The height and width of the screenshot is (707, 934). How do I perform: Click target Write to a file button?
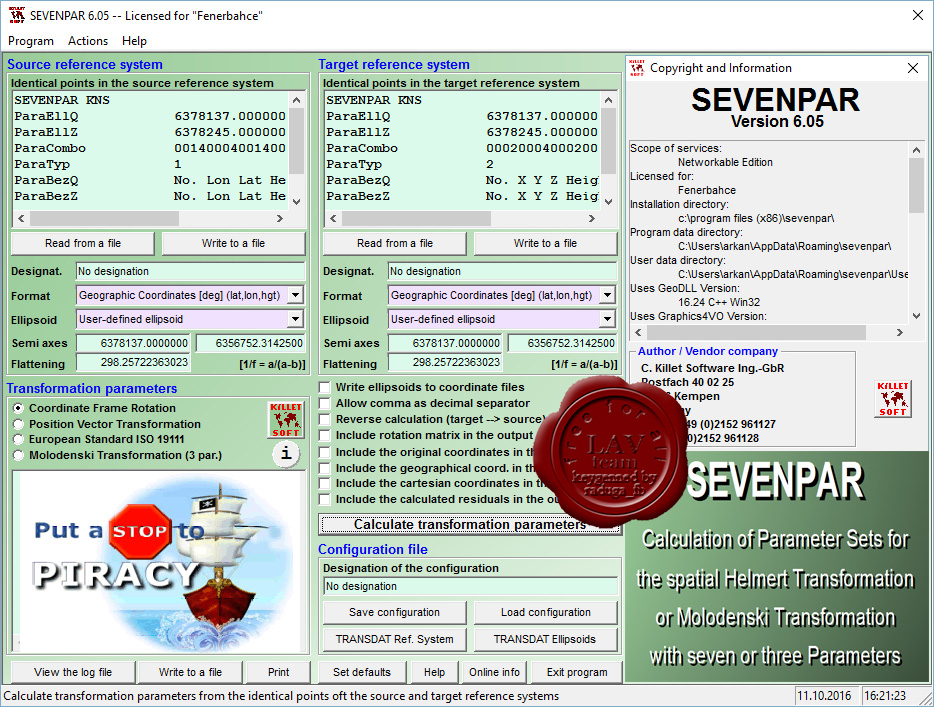[x=546, y=243]
